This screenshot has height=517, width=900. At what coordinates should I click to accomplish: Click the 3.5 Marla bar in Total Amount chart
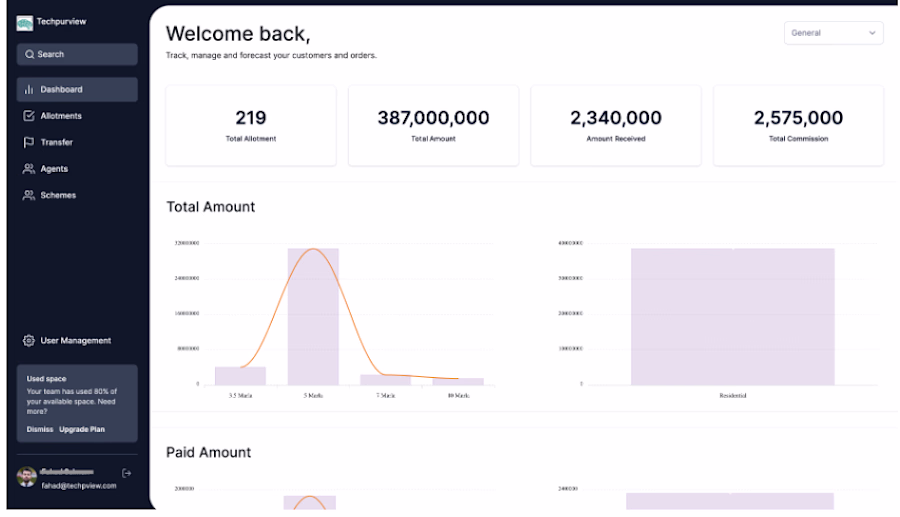pos(240,376)
